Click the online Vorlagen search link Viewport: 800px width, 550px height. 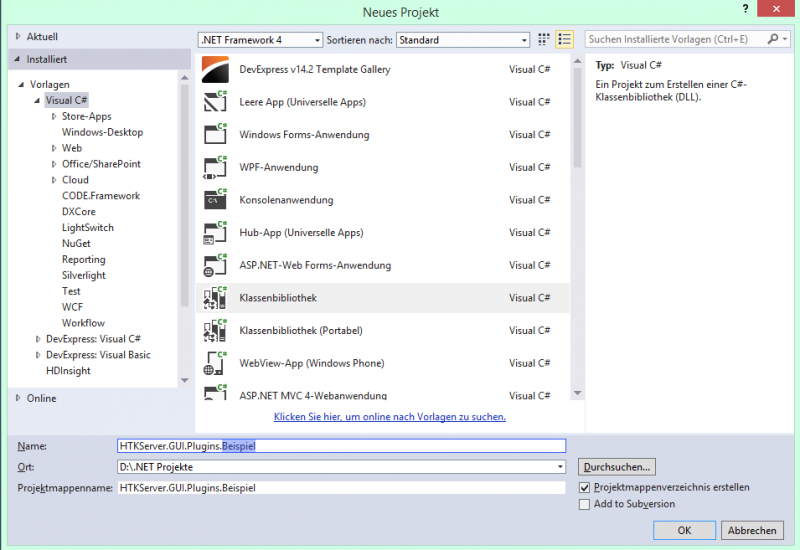(x=390, y=417)
